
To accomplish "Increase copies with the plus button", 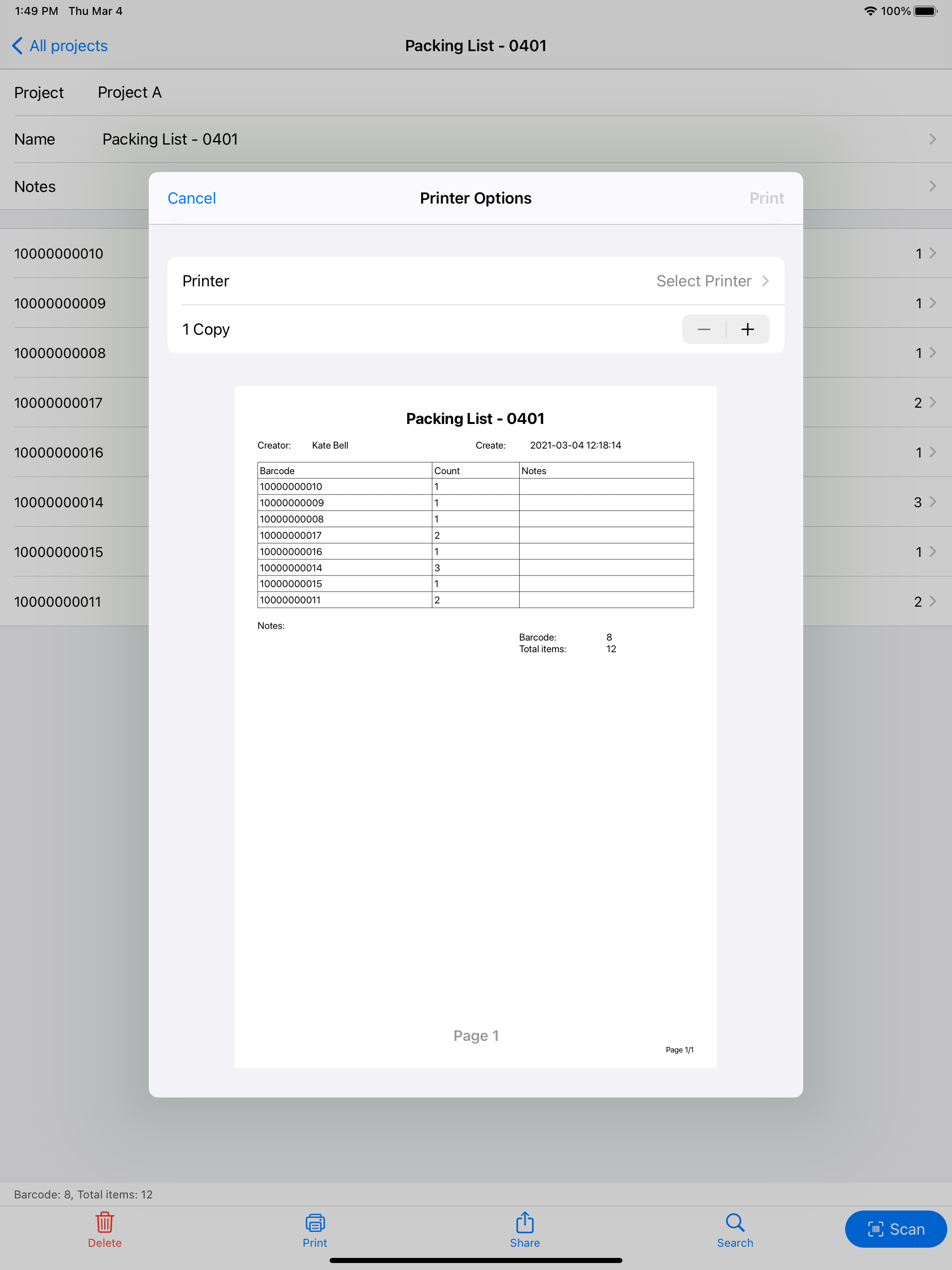I will tap(747, 330).
